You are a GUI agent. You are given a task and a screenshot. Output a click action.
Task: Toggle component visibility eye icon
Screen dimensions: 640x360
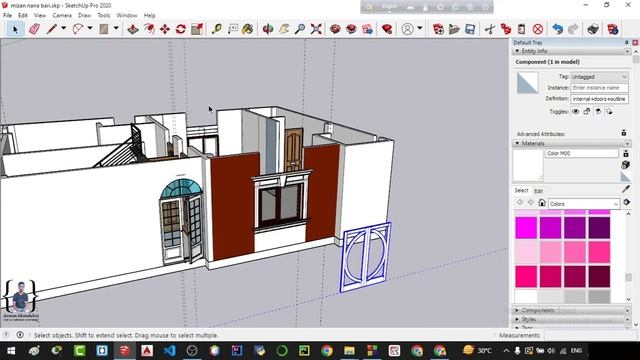pos(576,111)
